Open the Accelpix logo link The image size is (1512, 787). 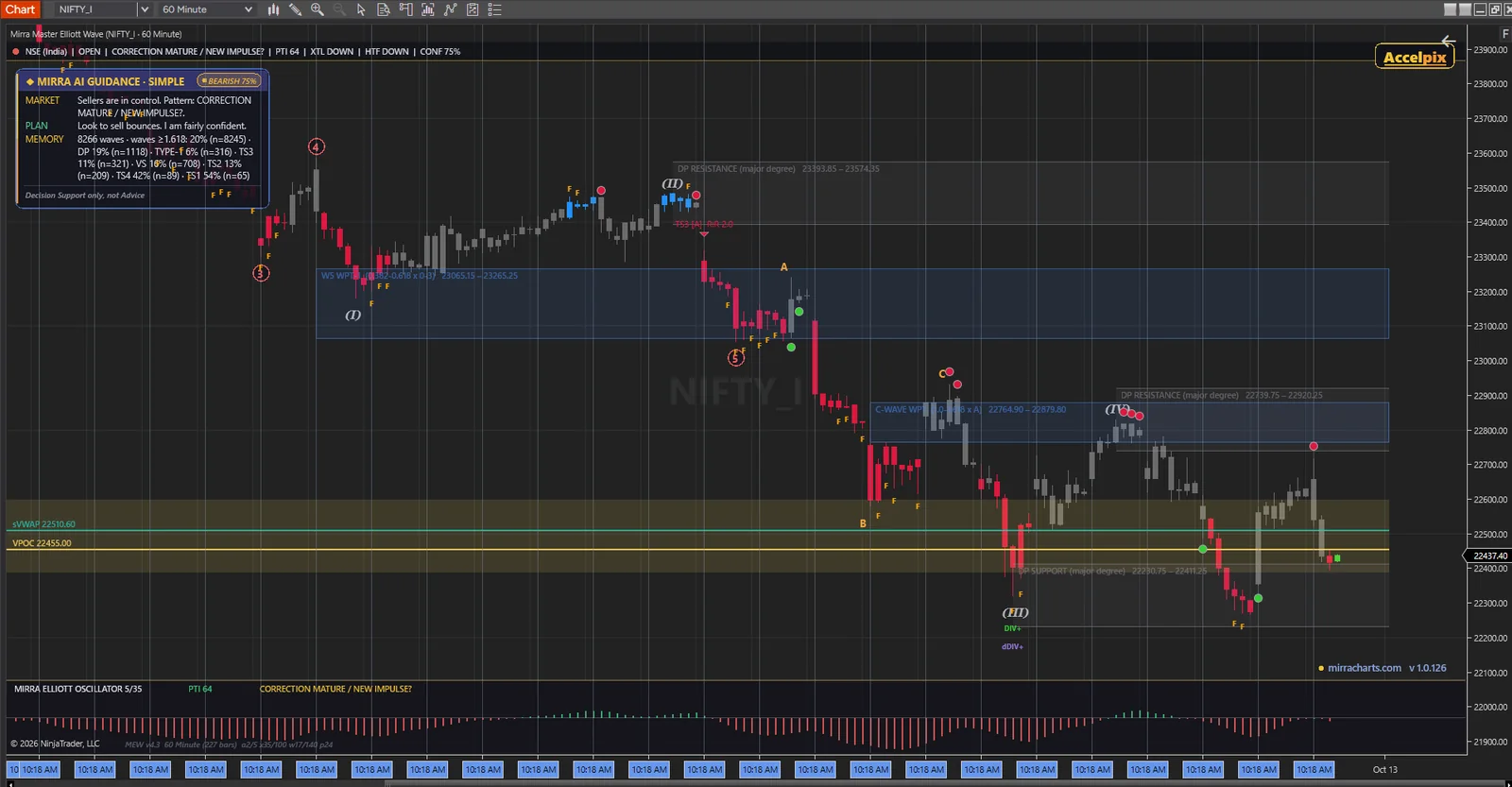(x=1415, y=57)
